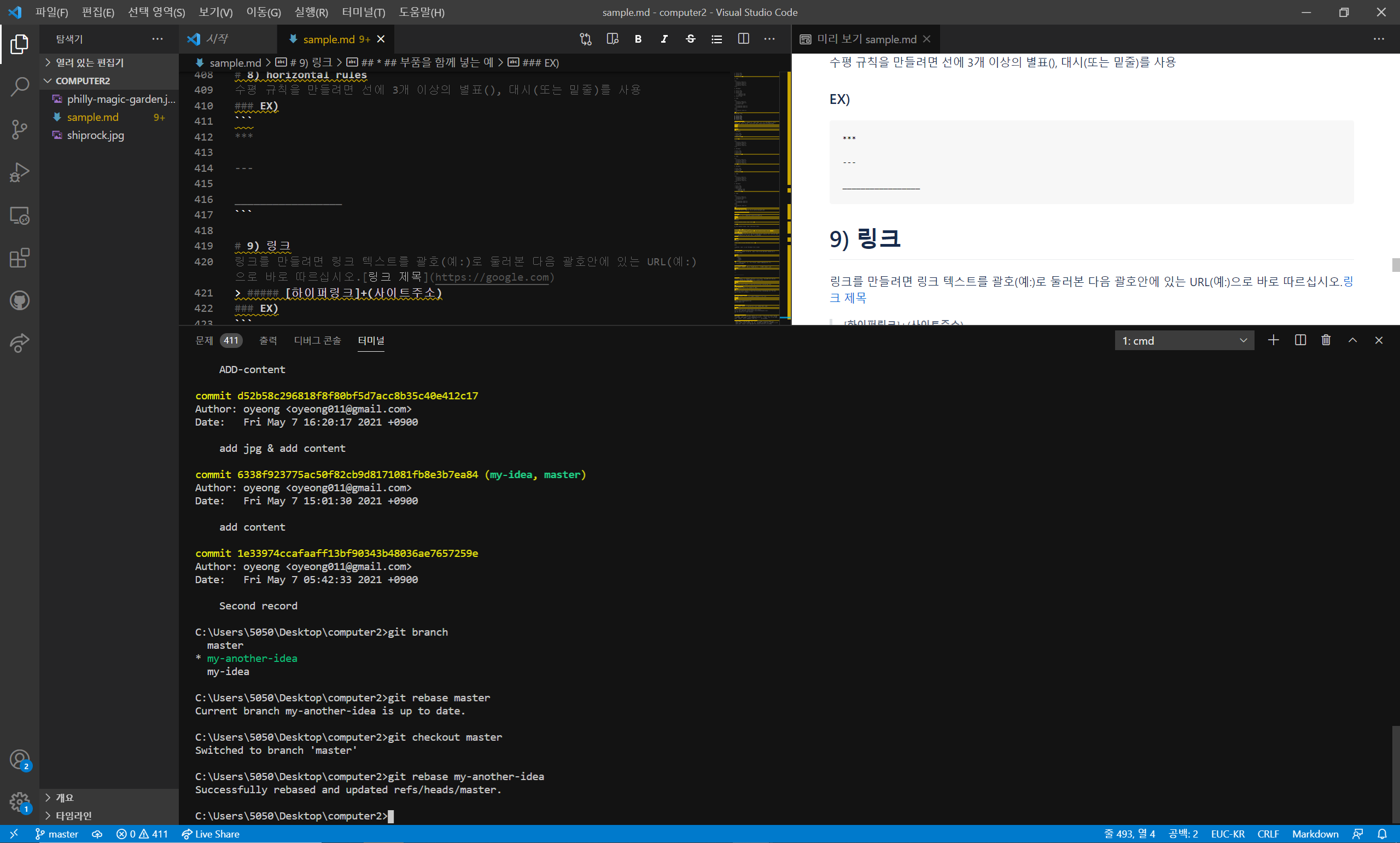
Task: Open Source Control view in activity bar
Action: pos(19,130)
